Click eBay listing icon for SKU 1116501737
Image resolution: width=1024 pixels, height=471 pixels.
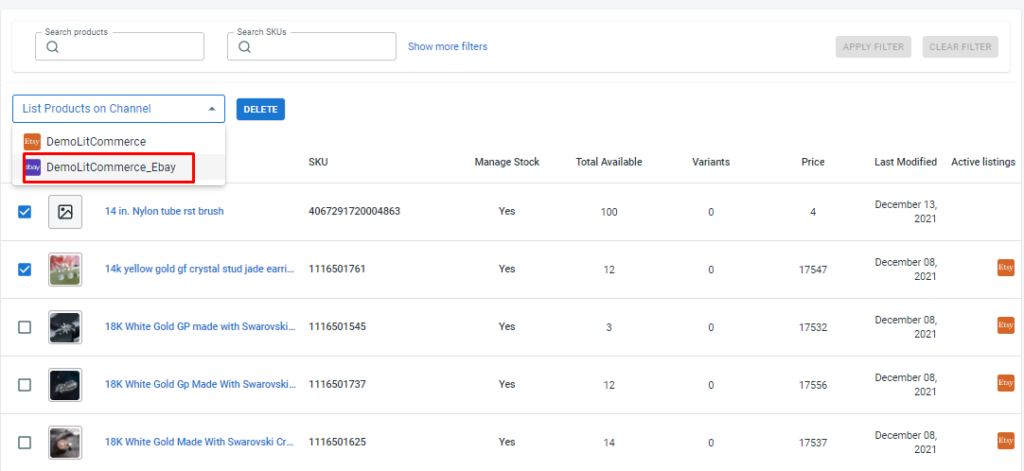coord(1005,383)
